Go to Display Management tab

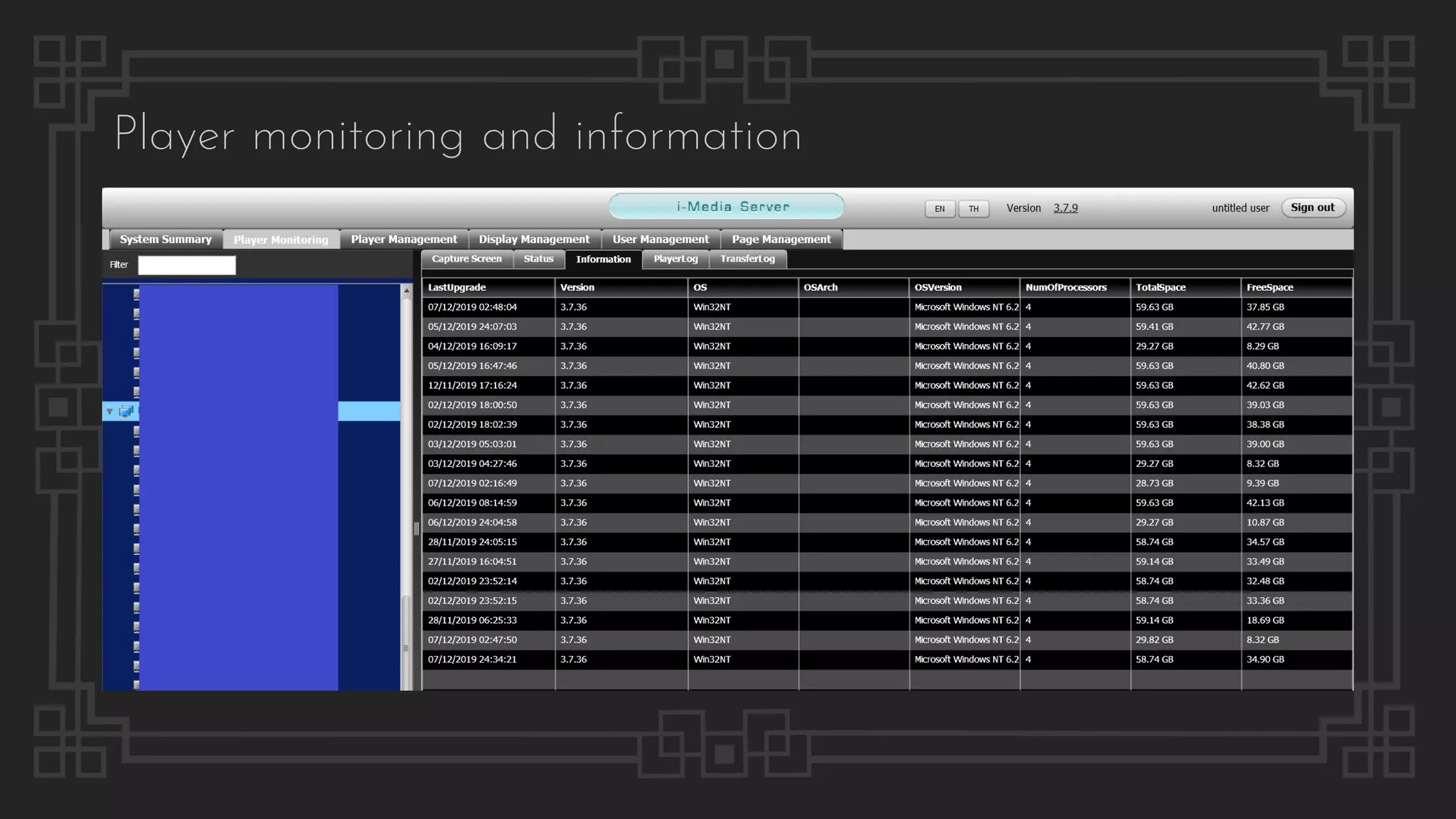(x=534, y=240)
